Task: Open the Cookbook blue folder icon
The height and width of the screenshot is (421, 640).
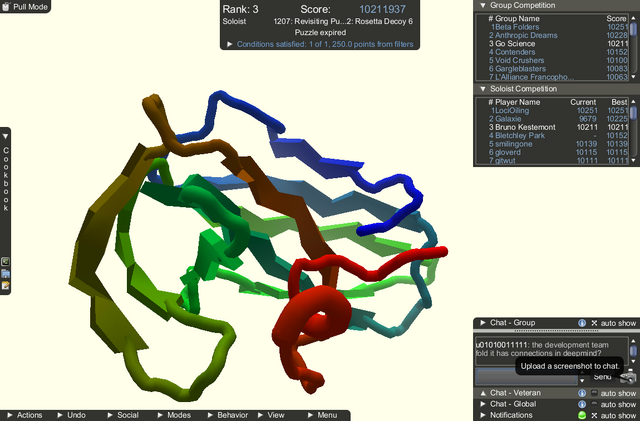Action: (x=5, y=274)
